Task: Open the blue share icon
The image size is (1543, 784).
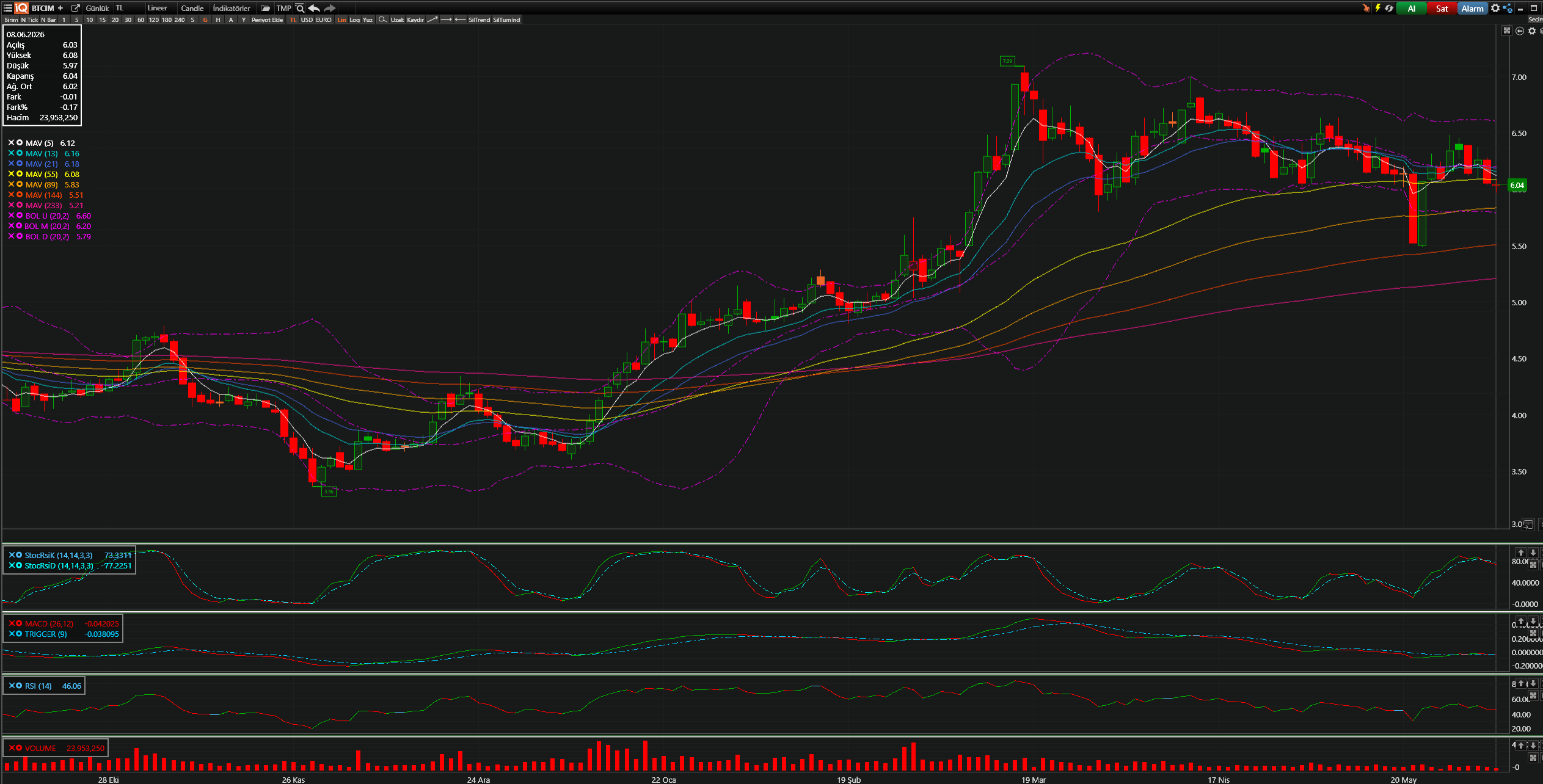Action: [x=1508, y=8]
